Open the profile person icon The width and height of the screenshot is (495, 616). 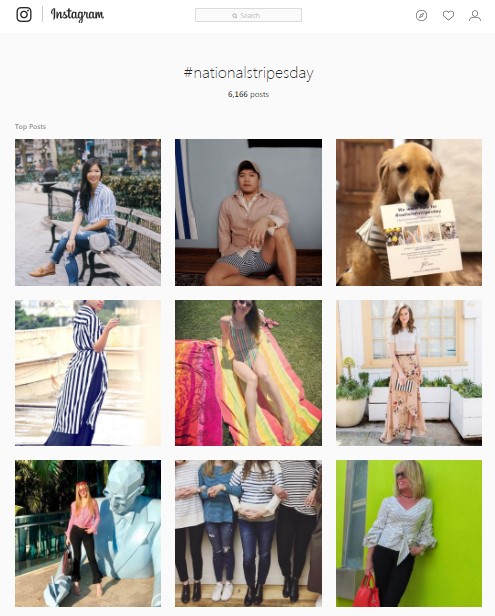[475, 15]
